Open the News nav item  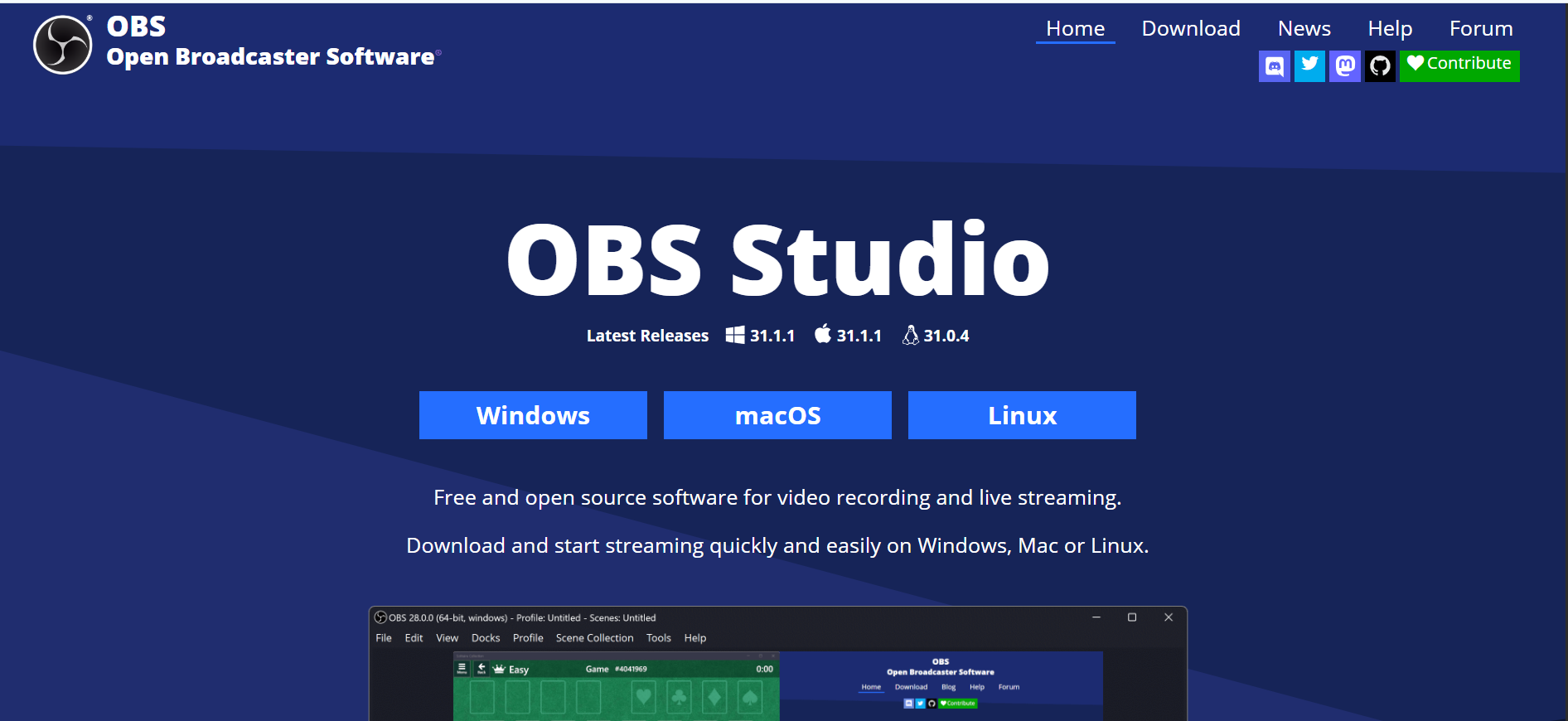(x=1304, y=29)
